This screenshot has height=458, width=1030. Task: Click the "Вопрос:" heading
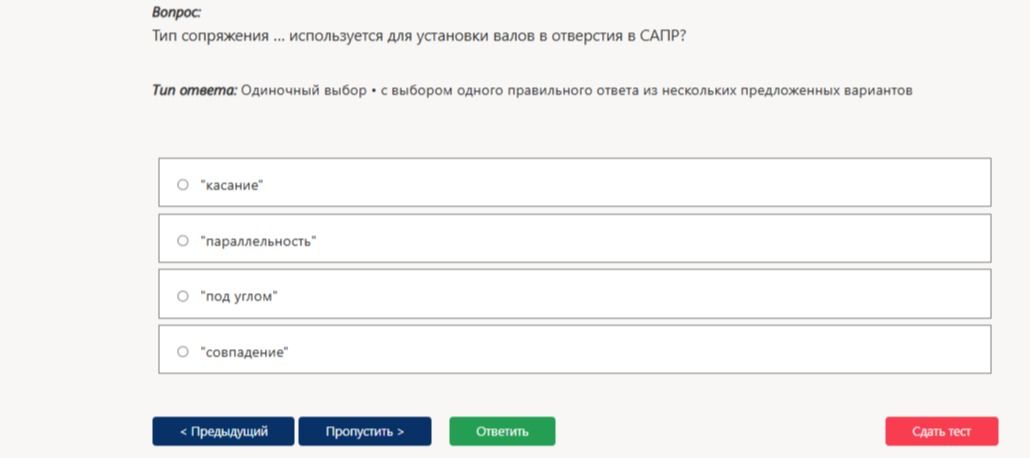pos(177,12)
